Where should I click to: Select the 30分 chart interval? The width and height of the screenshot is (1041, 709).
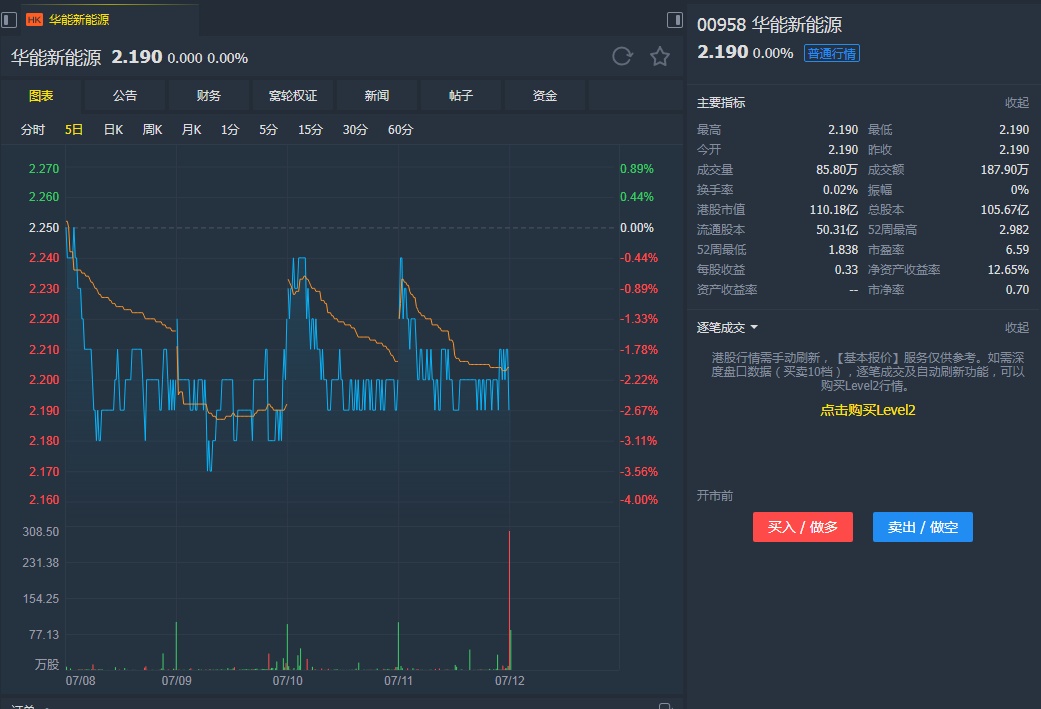tap(355, 129)
